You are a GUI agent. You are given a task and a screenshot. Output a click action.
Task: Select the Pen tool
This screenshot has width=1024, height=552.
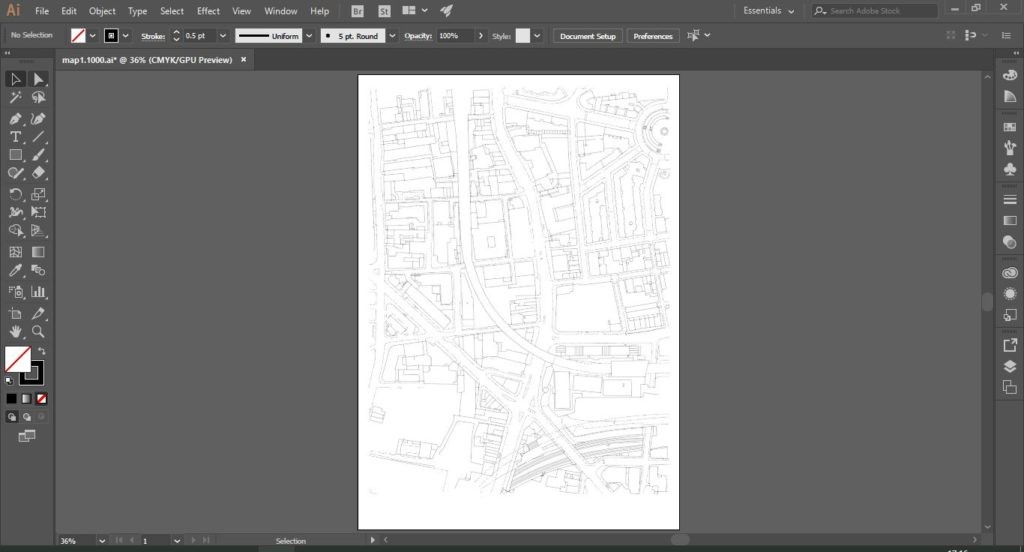[15, 119]
